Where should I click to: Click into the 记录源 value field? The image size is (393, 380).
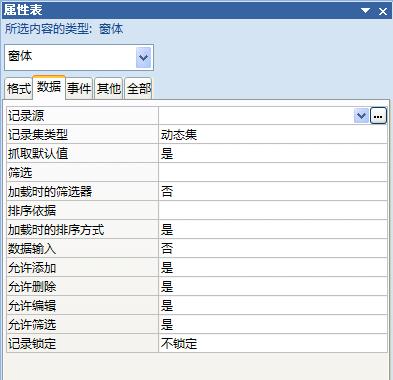point(256,116)
